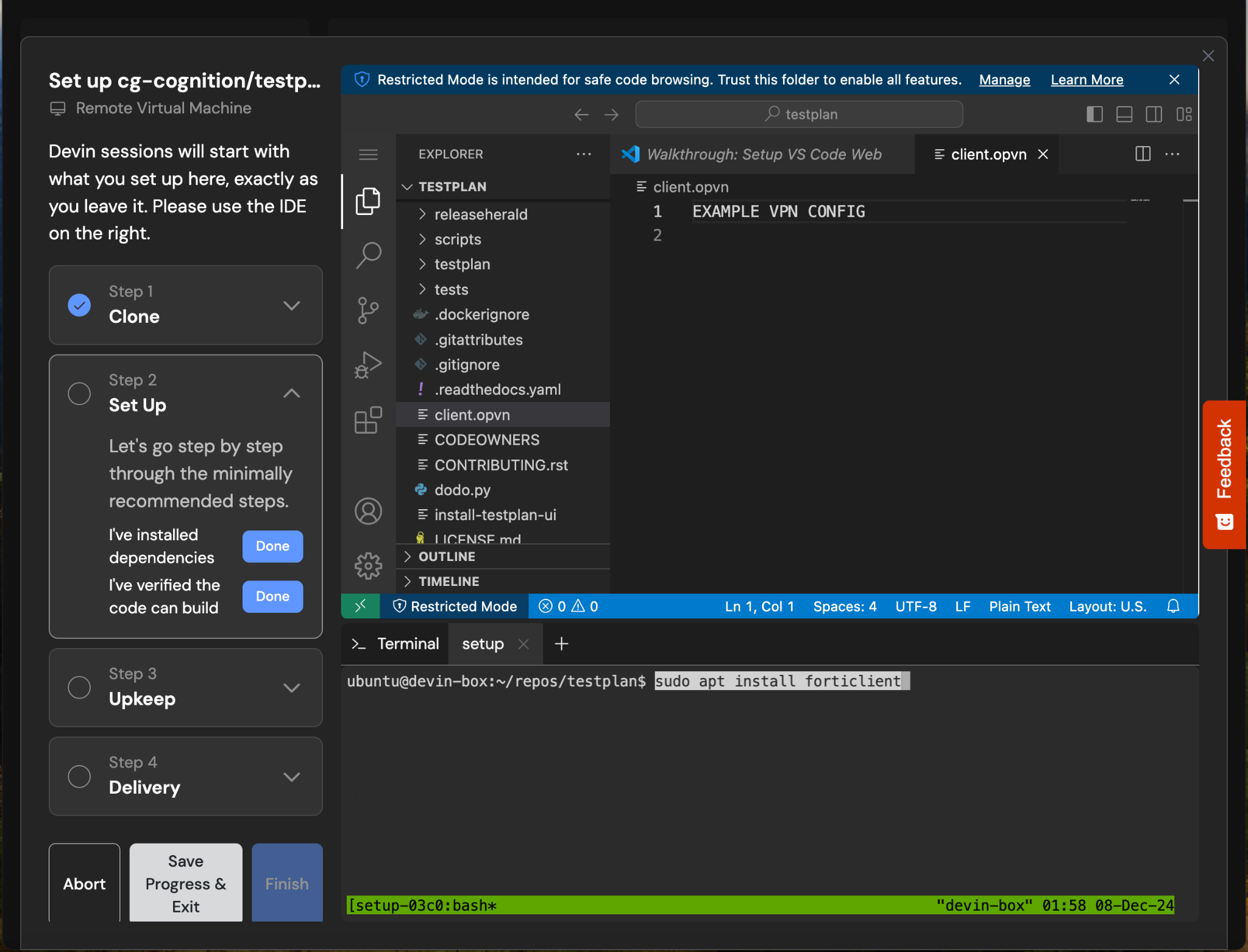Click Done for installed dependencies

coord(272,546)
